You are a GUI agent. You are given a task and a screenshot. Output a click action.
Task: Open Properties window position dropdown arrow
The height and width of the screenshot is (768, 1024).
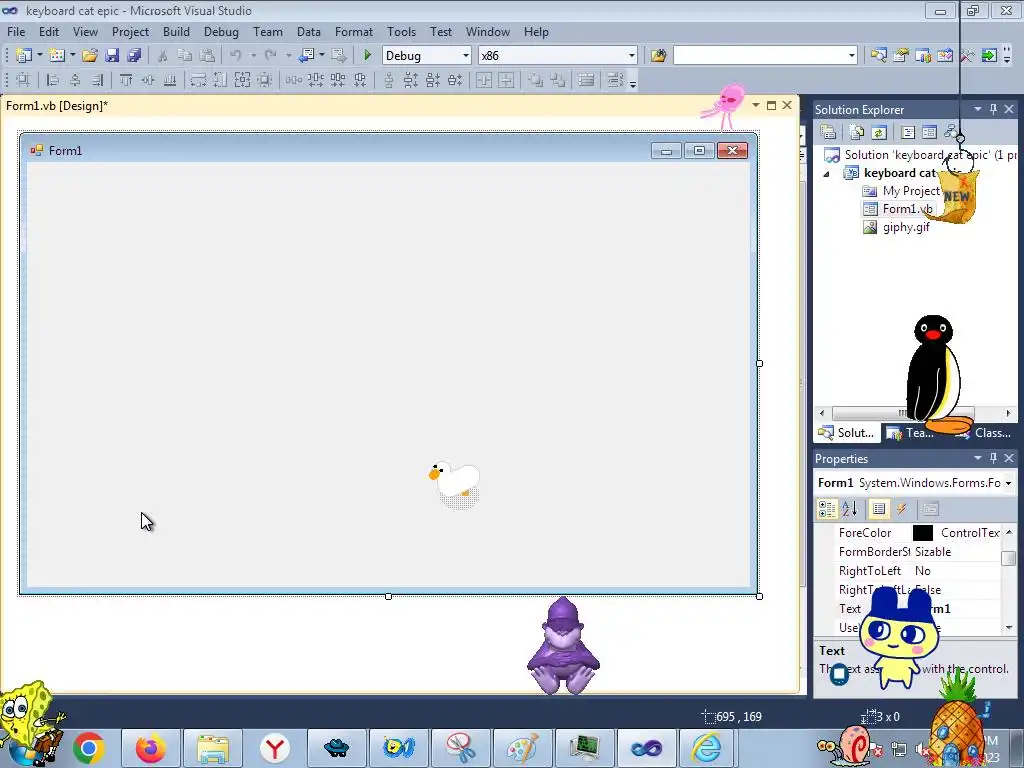pyautogui.click(x=978, y=458)
